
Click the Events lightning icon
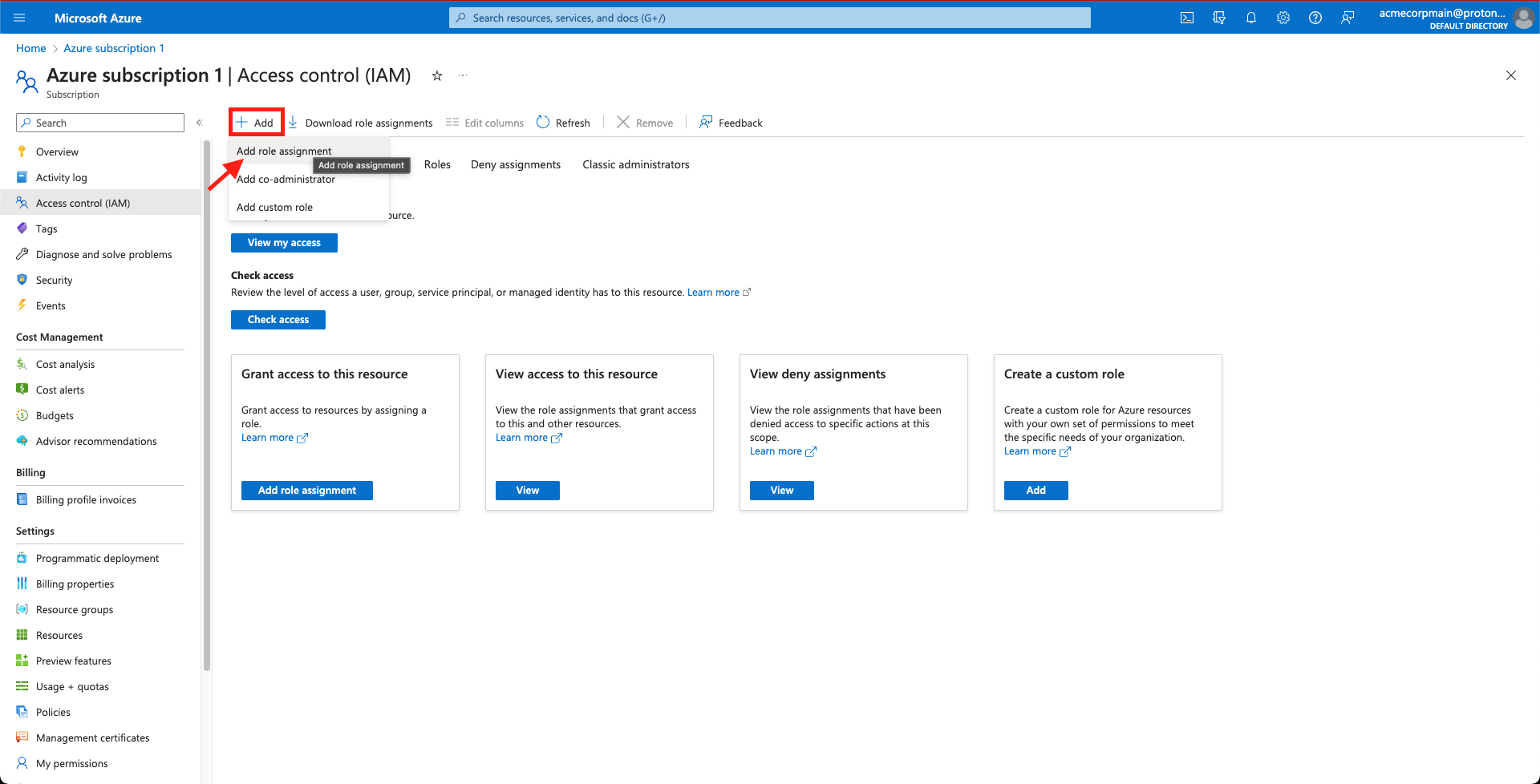[x=22, y=305]
